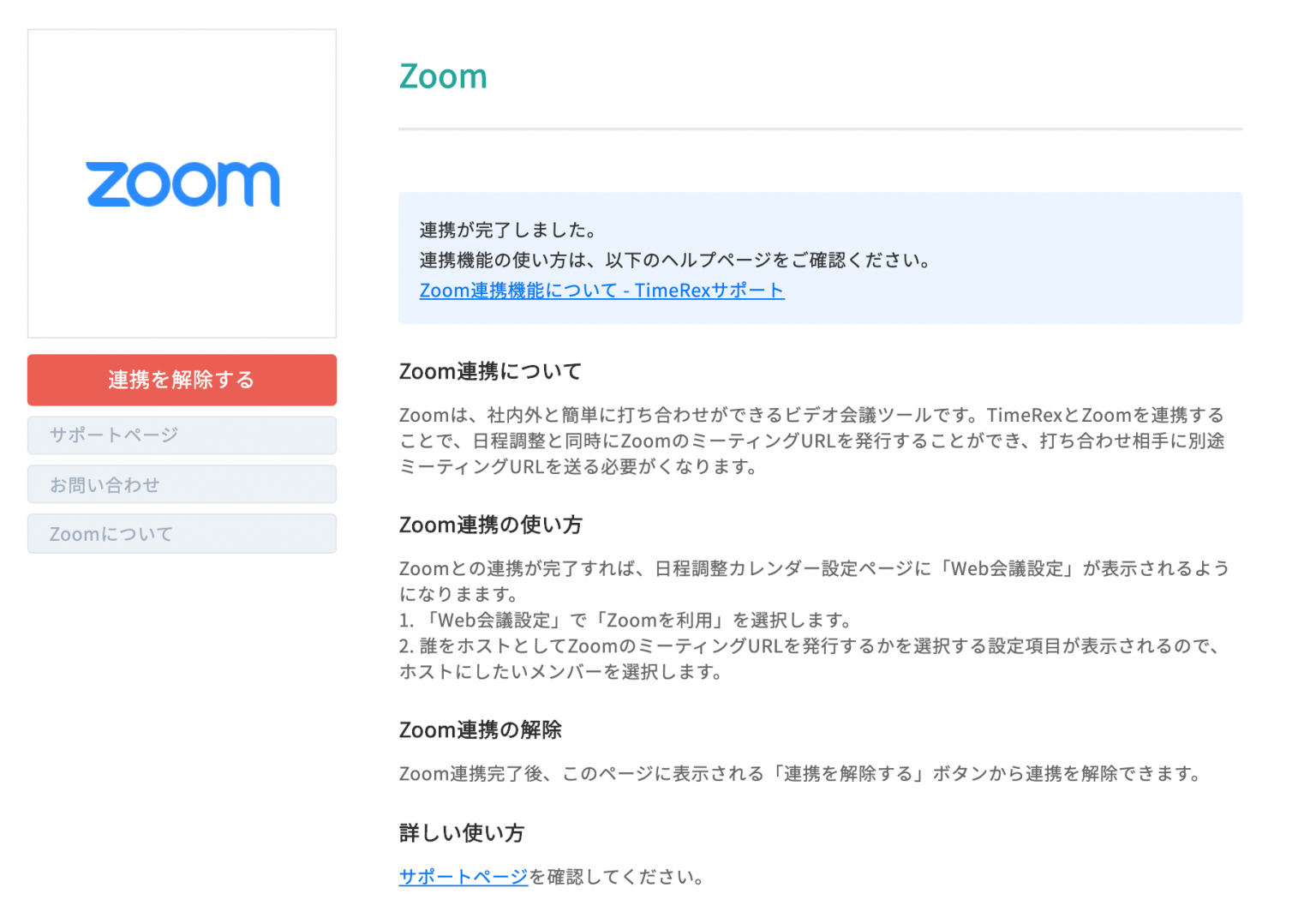Viewport: 1316px width, 918px height.
Task: Select the Zoom brand mark in the sidebar
Action: (x=182, y=183)
